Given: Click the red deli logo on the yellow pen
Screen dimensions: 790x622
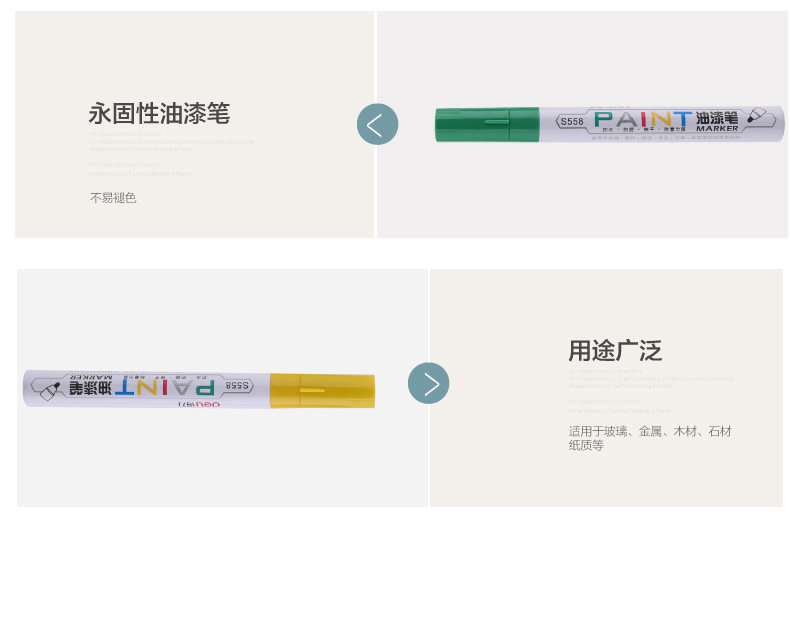Looking at the screenshot, I should 208,404.
